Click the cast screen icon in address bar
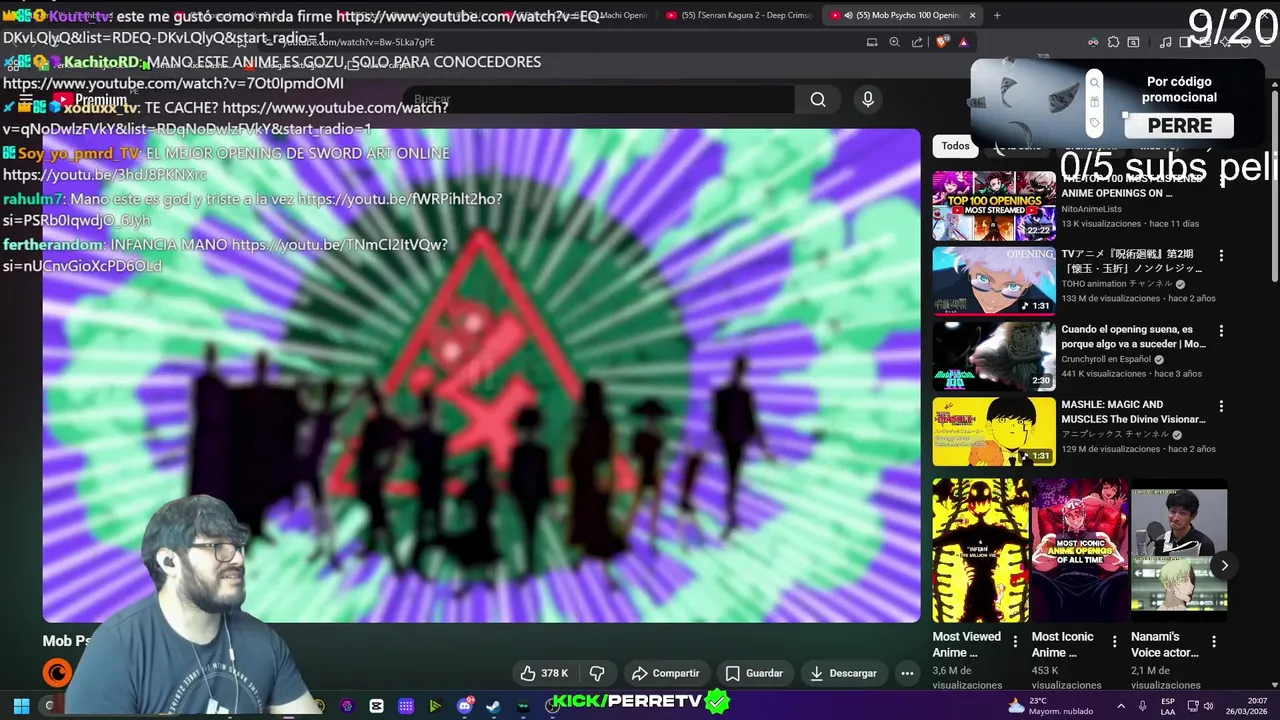 coord(872,42)
